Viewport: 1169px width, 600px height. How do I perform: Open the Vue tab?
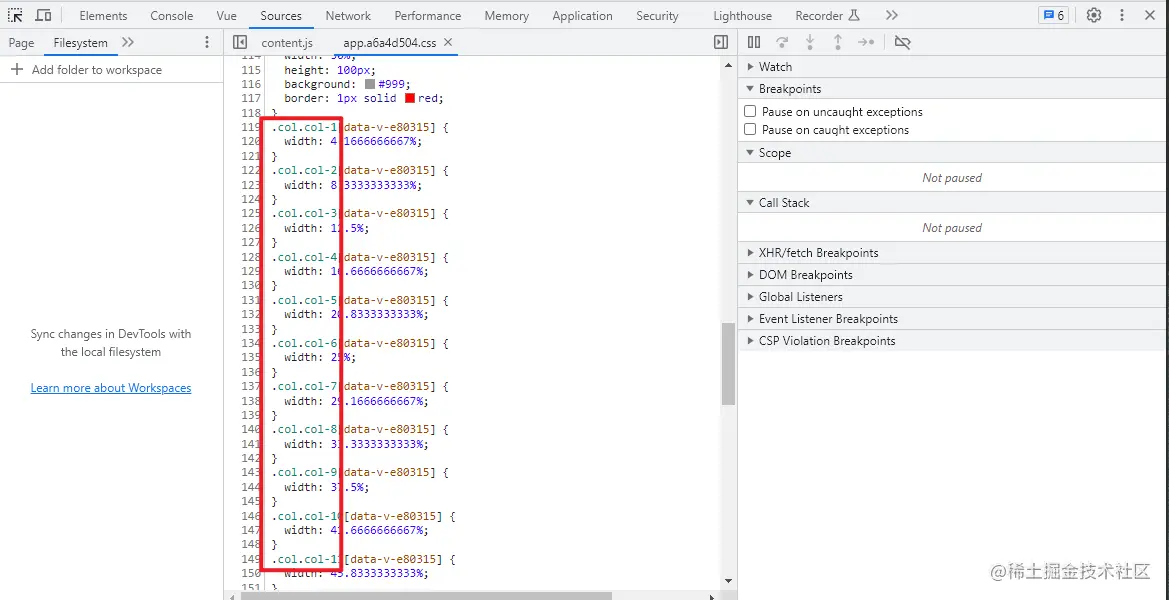[227, 16]
